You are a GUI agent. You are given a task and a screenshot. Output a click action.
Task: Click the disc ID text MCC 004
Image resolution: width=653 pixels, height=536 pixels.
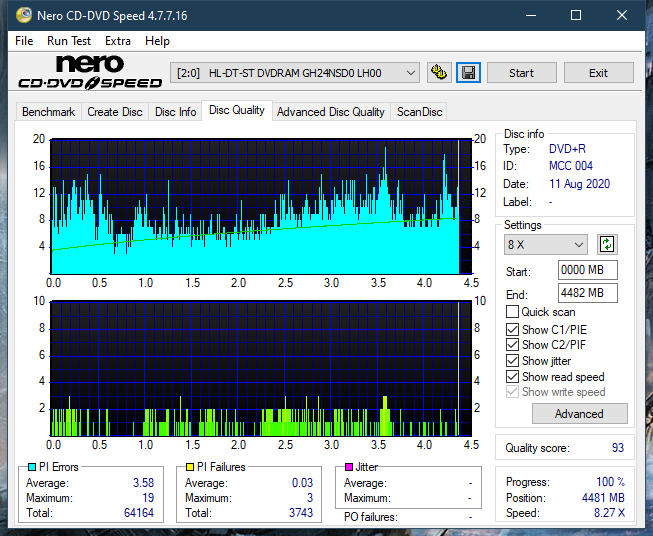click(571, 166)
